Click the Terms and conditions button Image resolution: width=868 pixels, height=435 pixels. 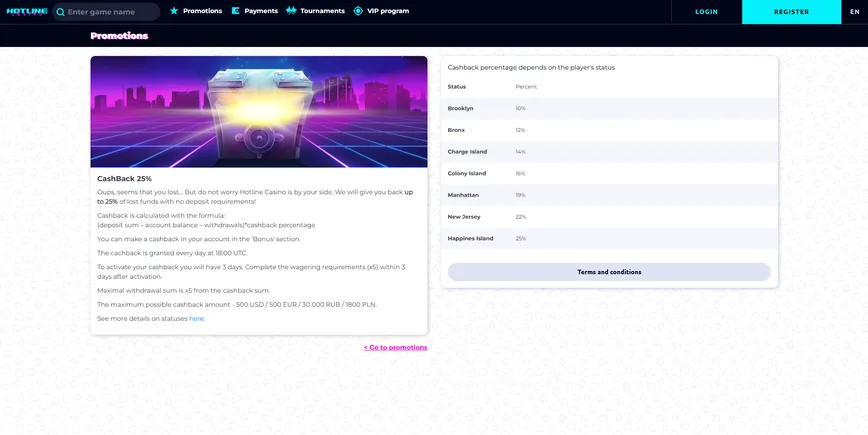click(x=609, y=272)
